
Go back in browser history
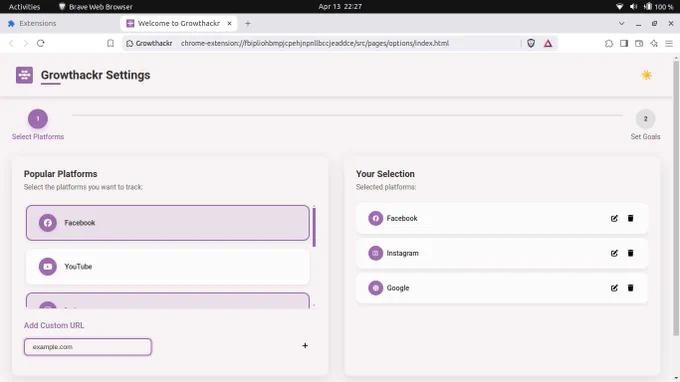coord(11,43)
